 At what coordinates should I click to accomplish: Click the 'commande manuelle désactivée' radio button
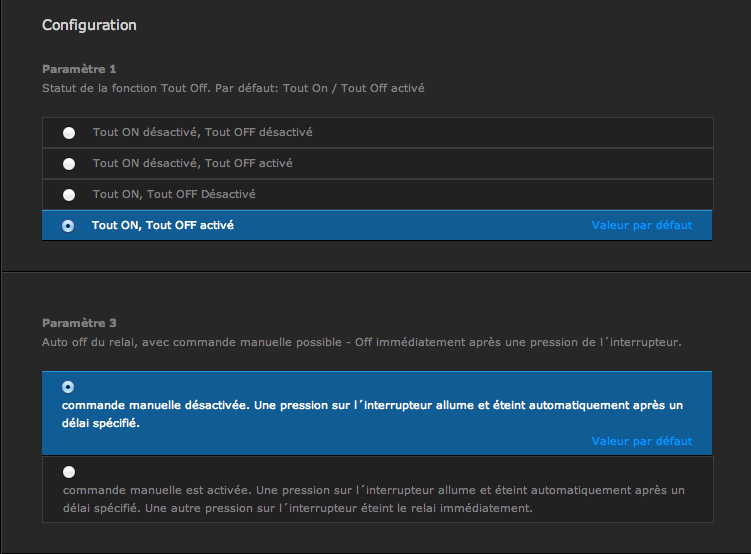click(68, 387)
